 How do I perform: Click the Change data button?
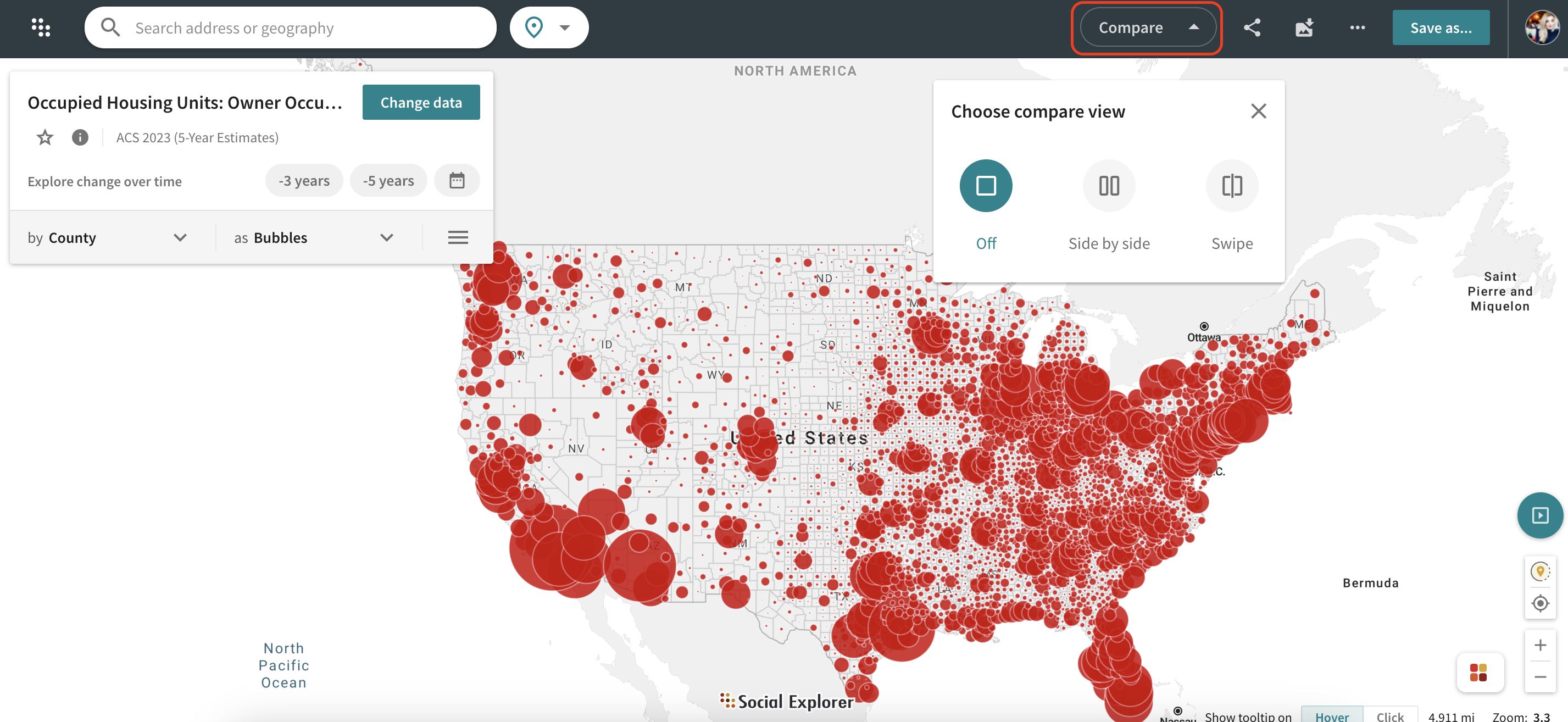(421, 102)
